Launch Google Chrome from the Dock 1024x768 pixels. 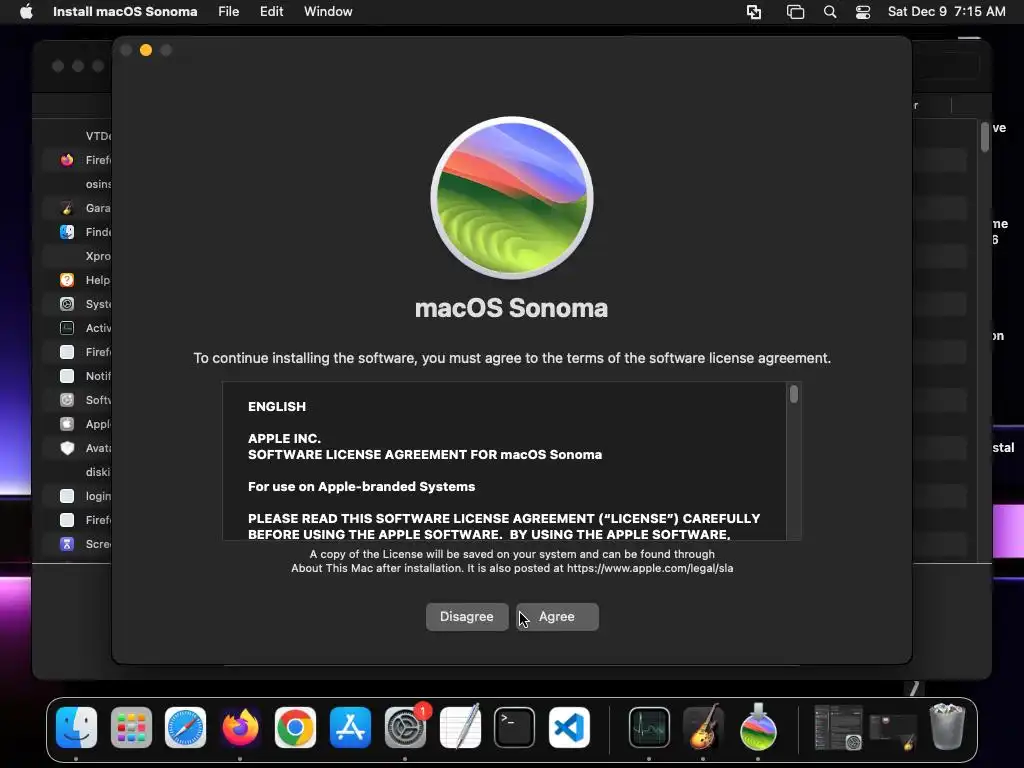click(x=295, y=727)
